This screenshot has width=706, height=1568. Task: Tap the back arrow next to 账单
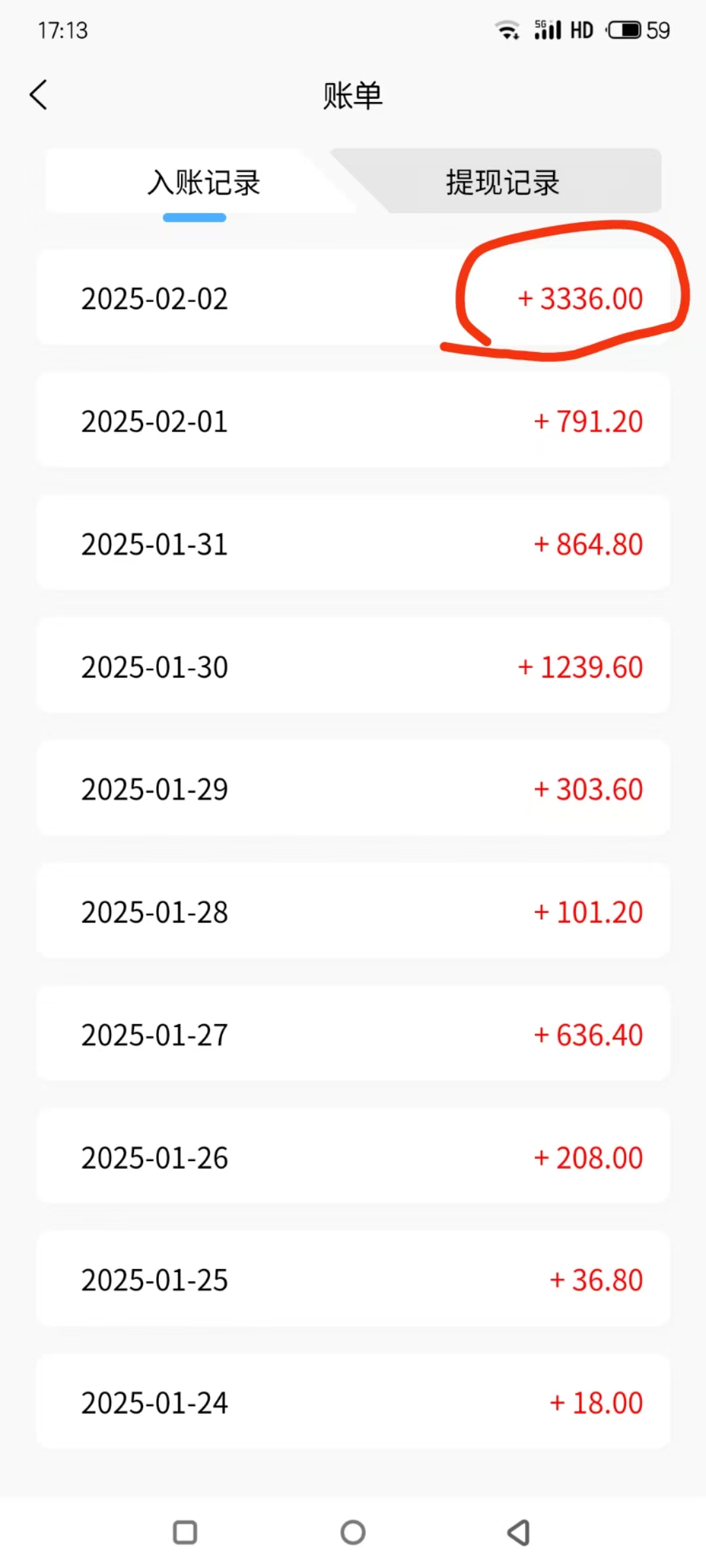pyautogui.click(x=39, y=95)
